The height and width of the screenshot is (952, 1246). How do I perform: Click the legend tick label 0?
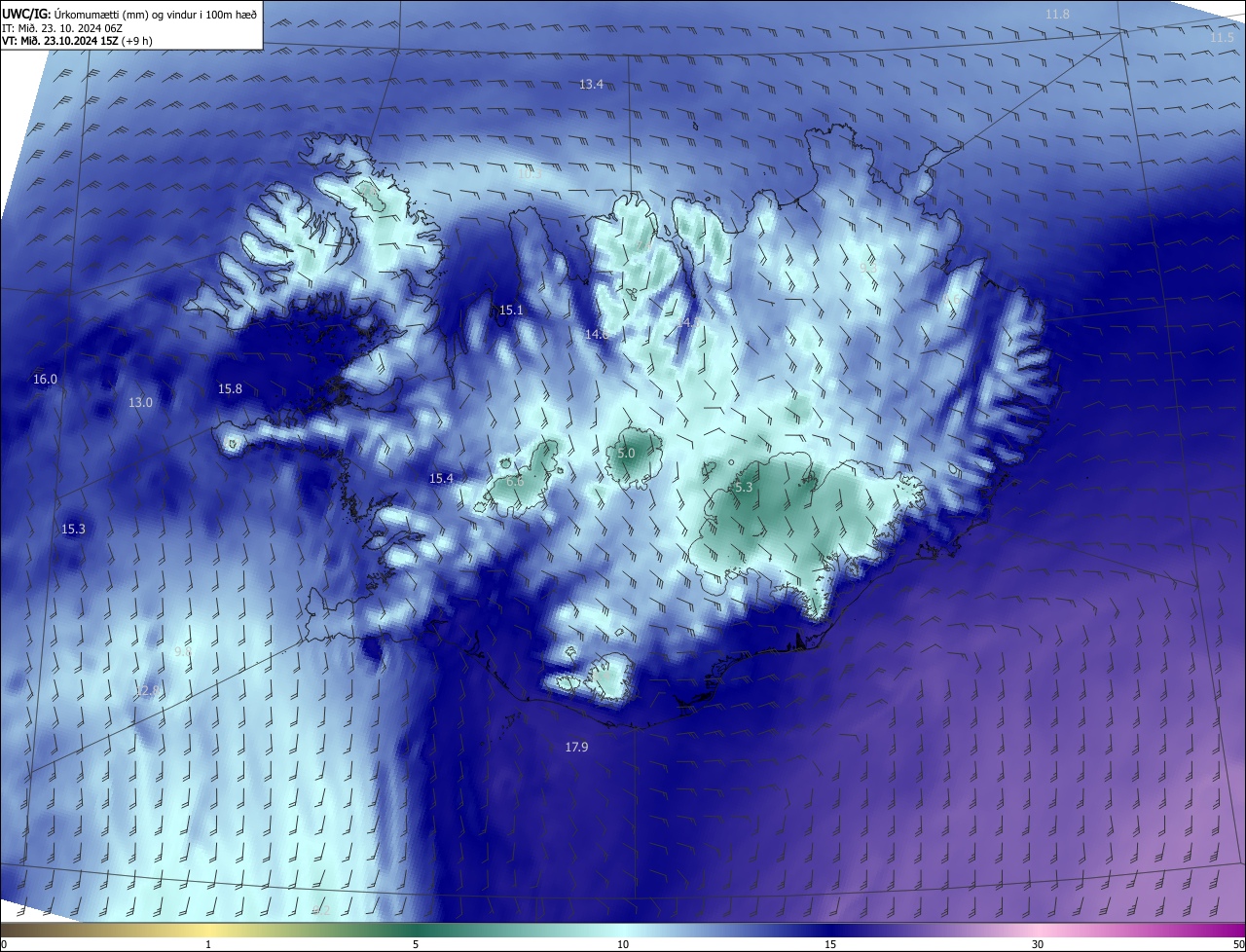(x=4, y=944)
